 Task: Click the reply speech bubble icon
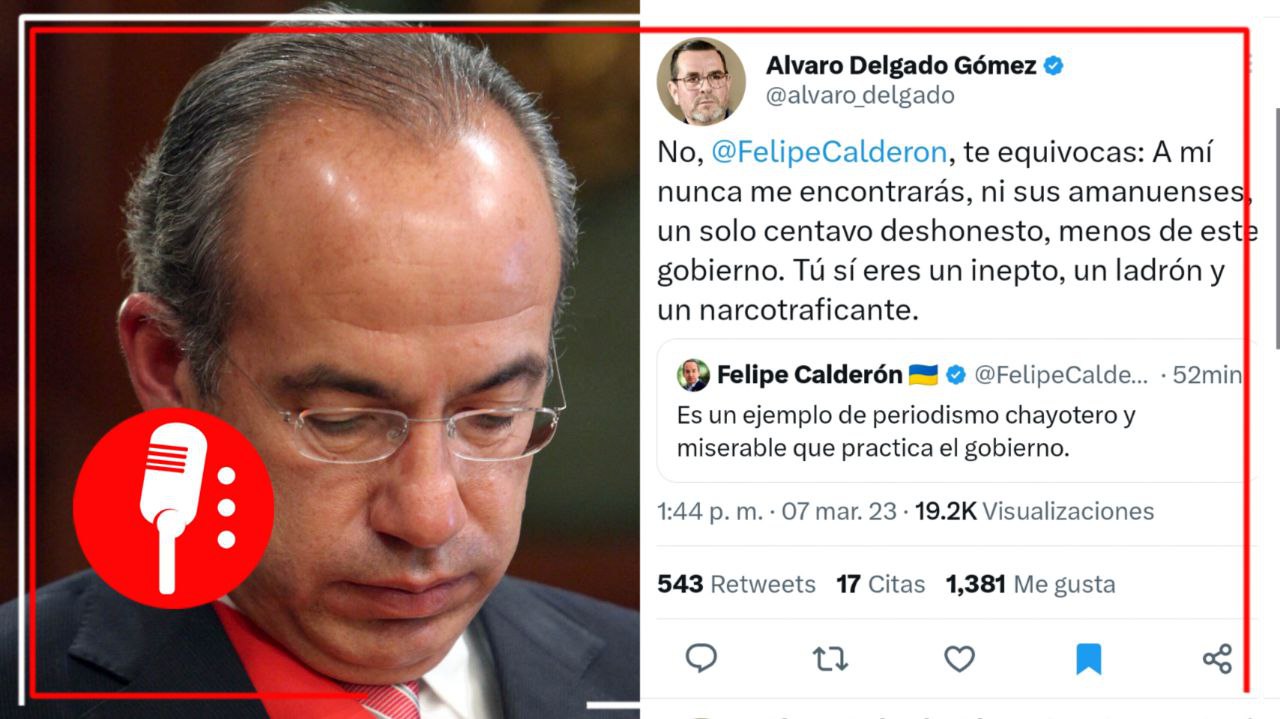(701, 658)
